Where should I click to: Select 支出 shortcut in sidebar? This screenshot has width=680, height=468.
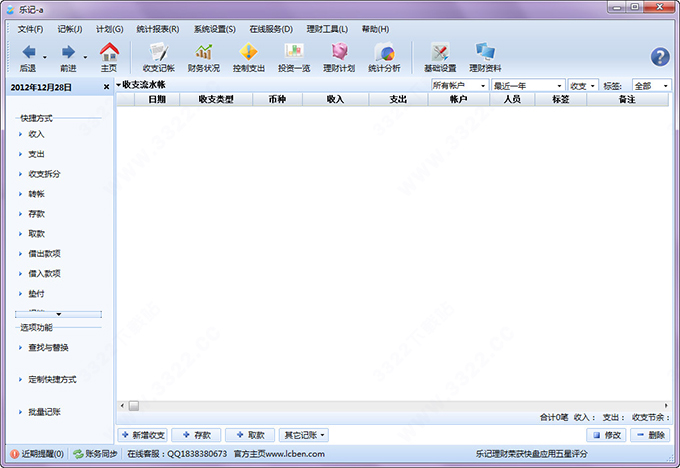point(36,154)
